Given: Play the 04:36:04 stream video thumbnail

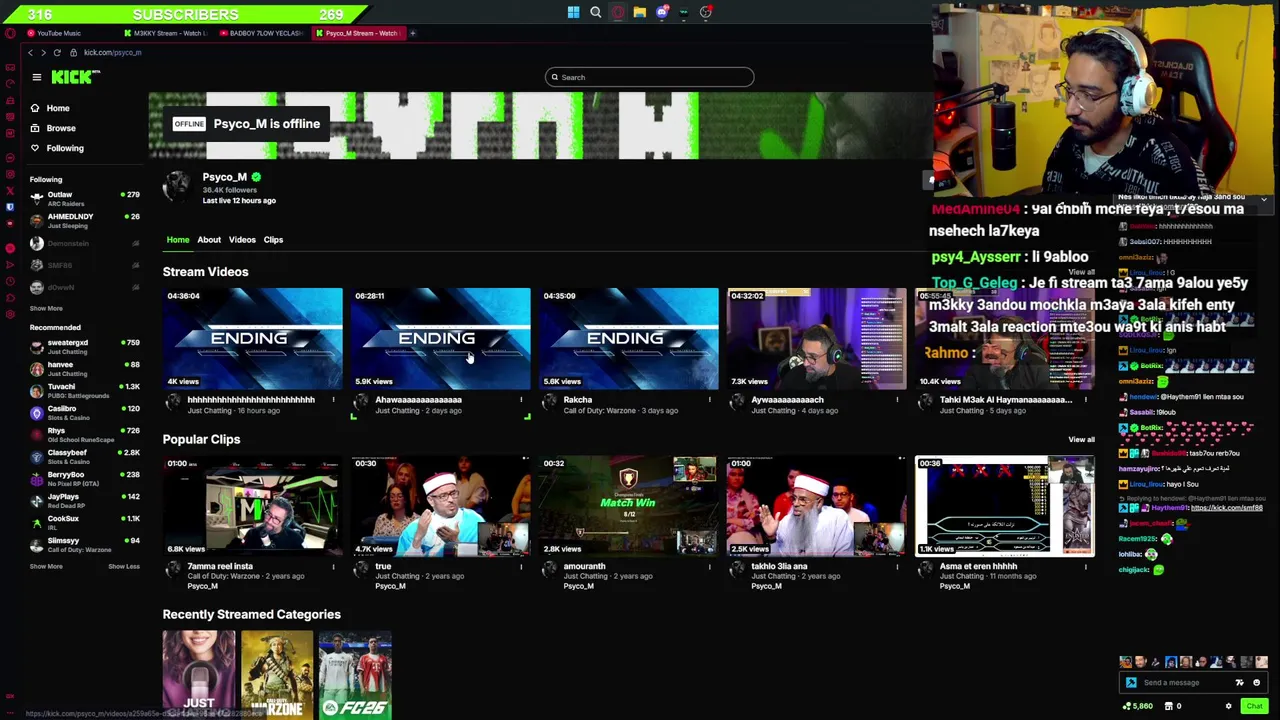Looking at the screenshot, I should click(x=253, y=338).
